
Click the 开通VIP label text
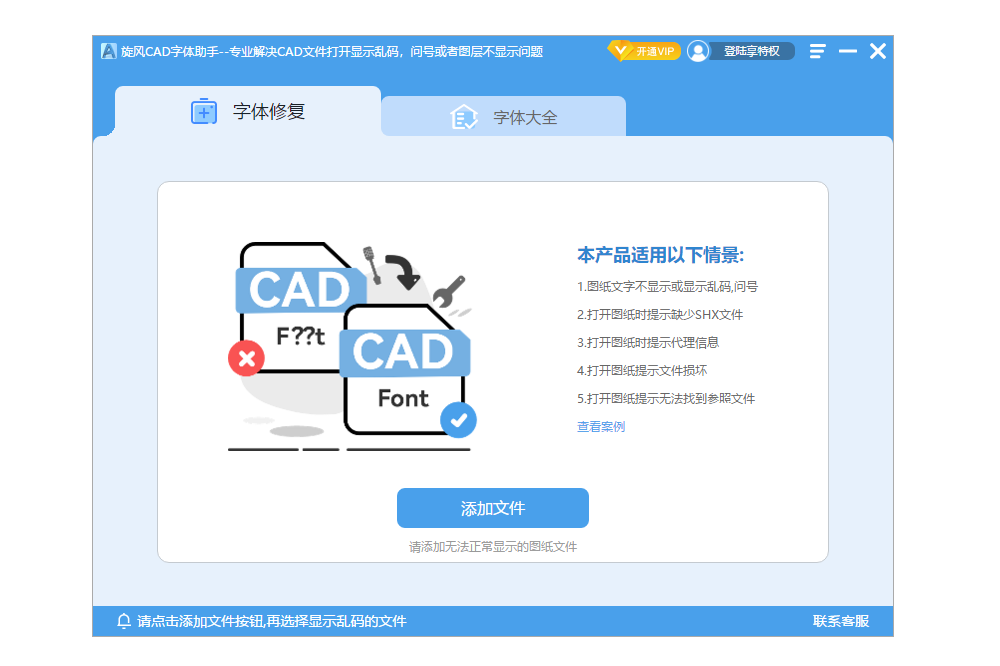pos(655,51)
